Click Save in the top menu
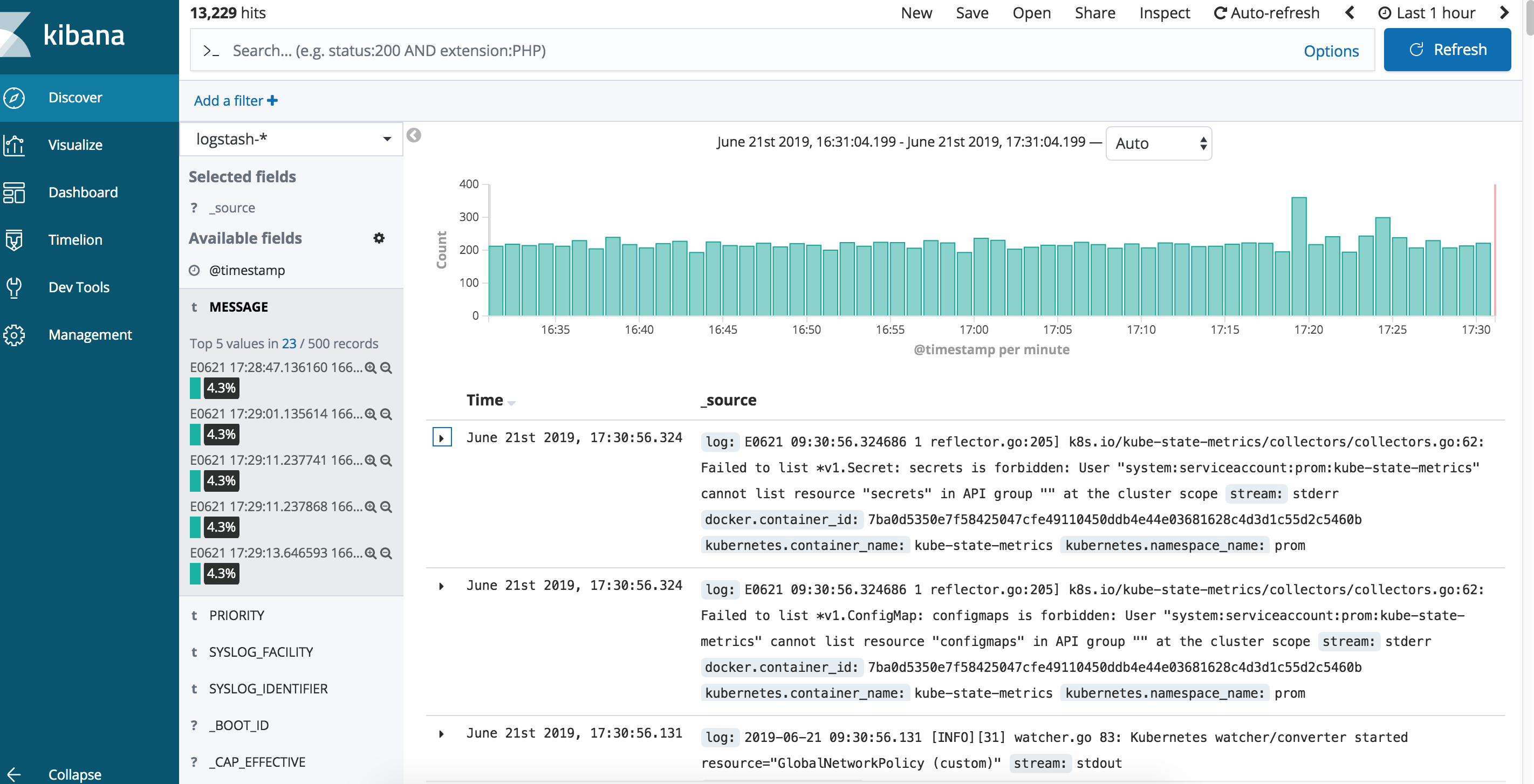 (x=972, y=13)
